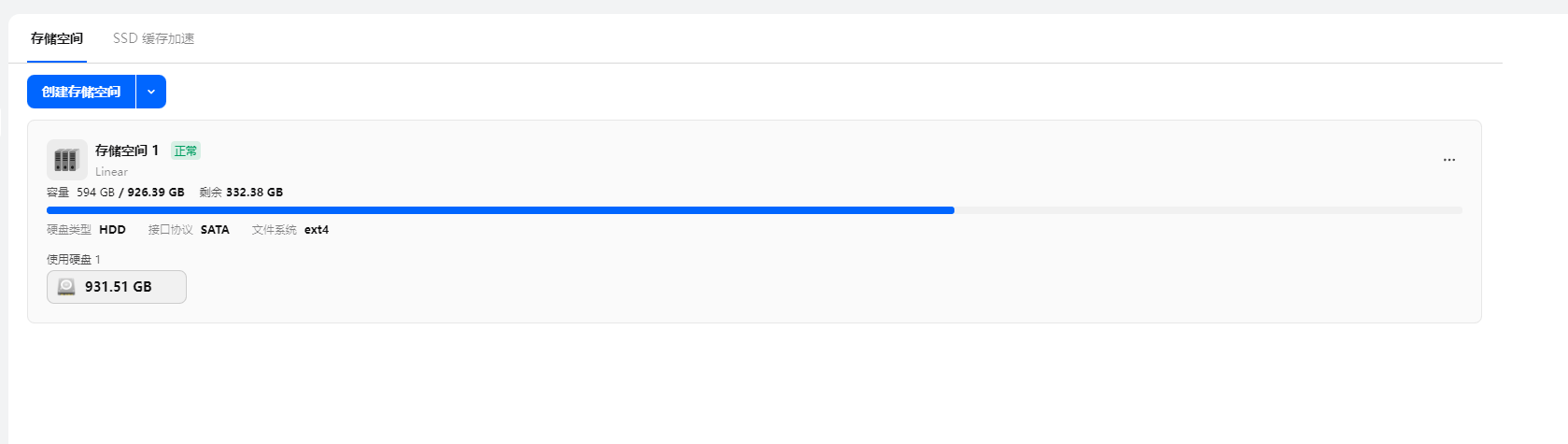Click the hard disk icon in disk chip

click(x=66, y=287)
